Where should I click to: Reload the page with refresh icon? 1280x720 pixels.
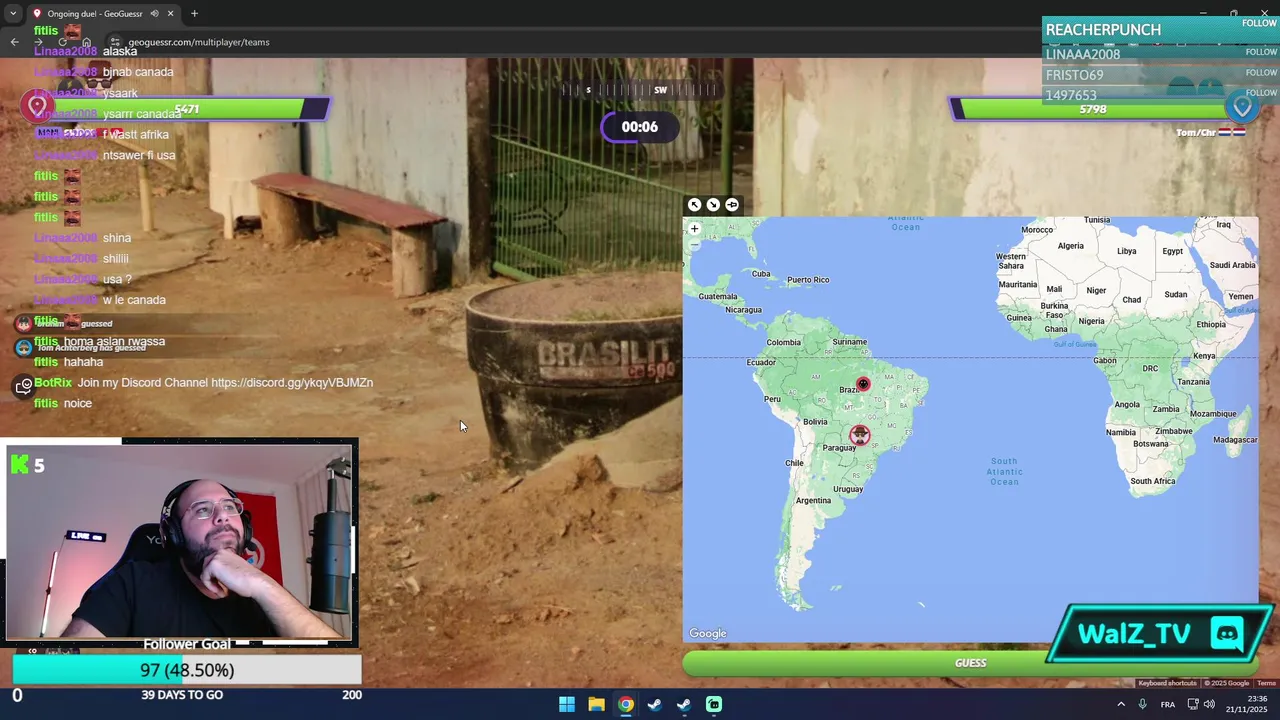coord(62,42)
